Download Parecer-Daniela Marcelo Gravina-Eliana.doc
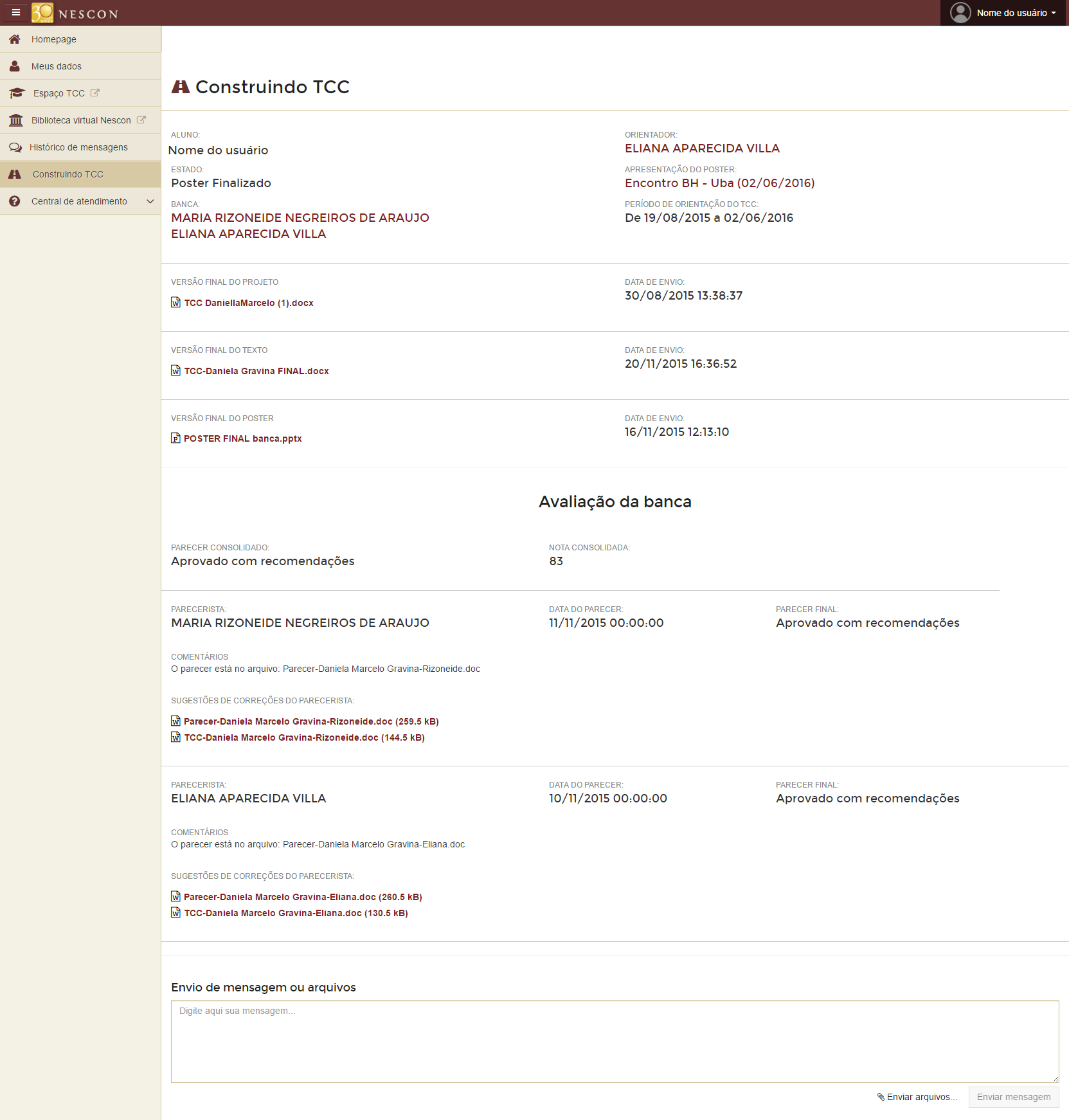The image size is (1069, 1120). (x=303, y=897)
